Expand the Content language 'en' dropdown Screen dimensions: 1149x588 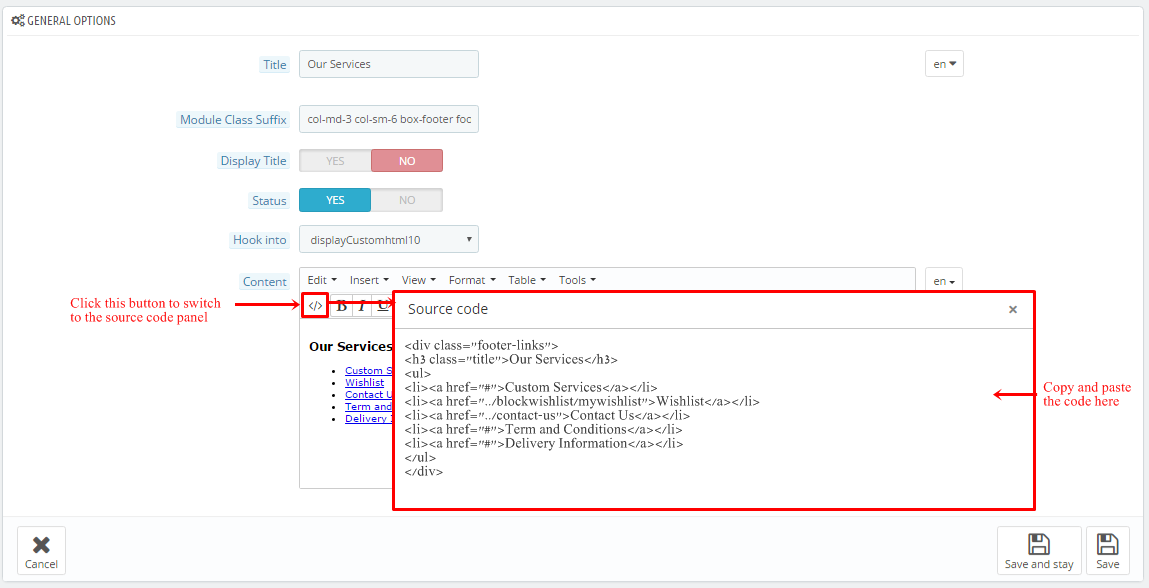pos(944,282)
